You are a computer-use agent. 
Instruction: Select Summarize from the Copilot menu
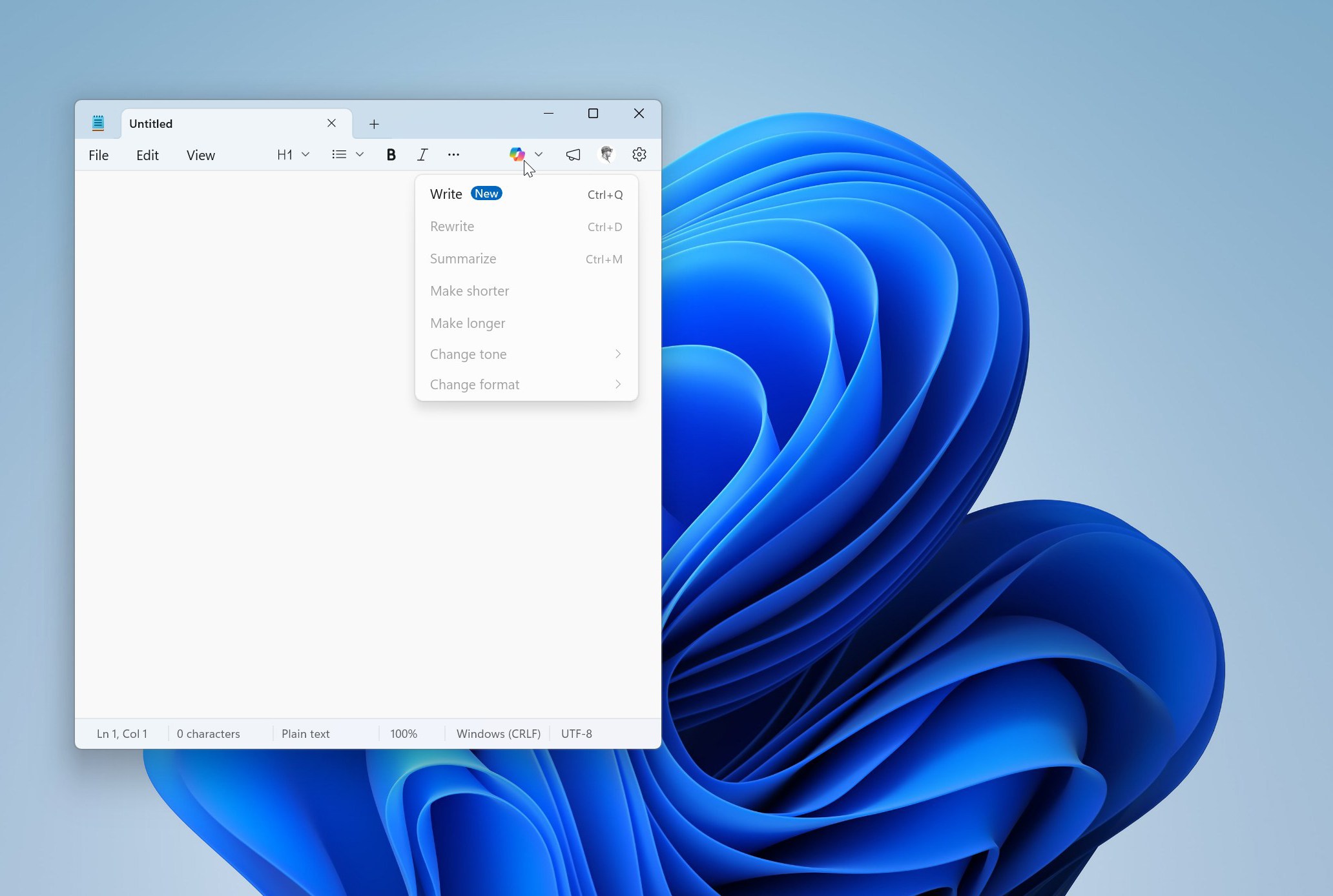pos(463,259)
